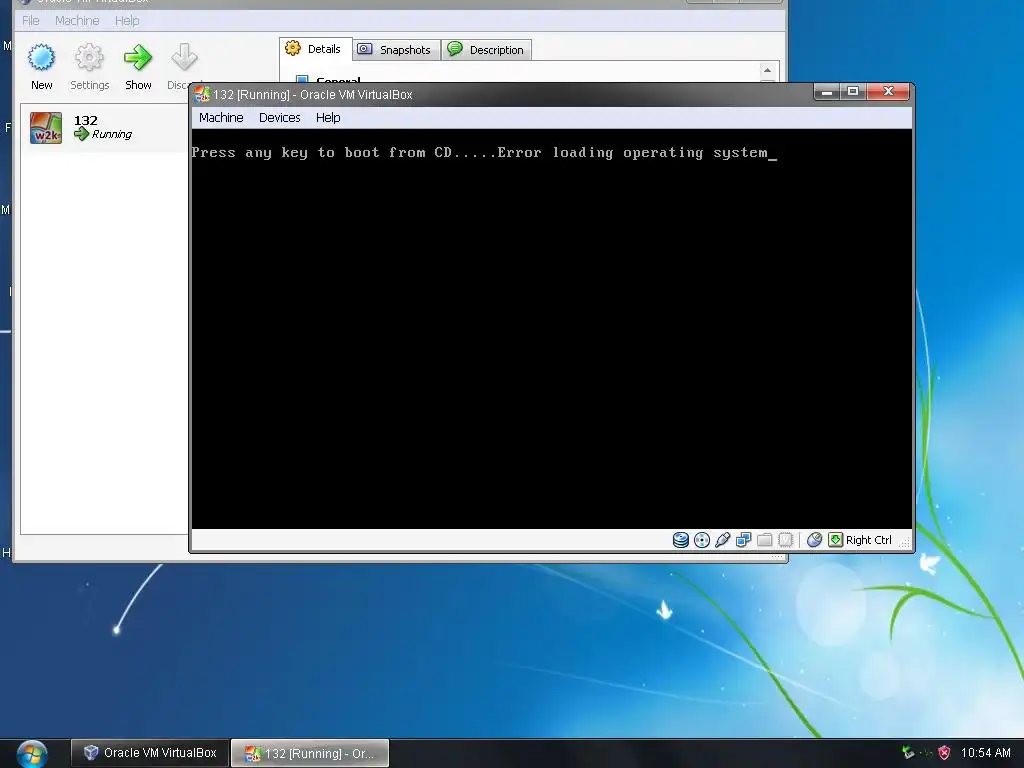The height and width of the screenshot is (768, 1024).
Task: Open the Devices menu in VM window
Action: [280, 118]
